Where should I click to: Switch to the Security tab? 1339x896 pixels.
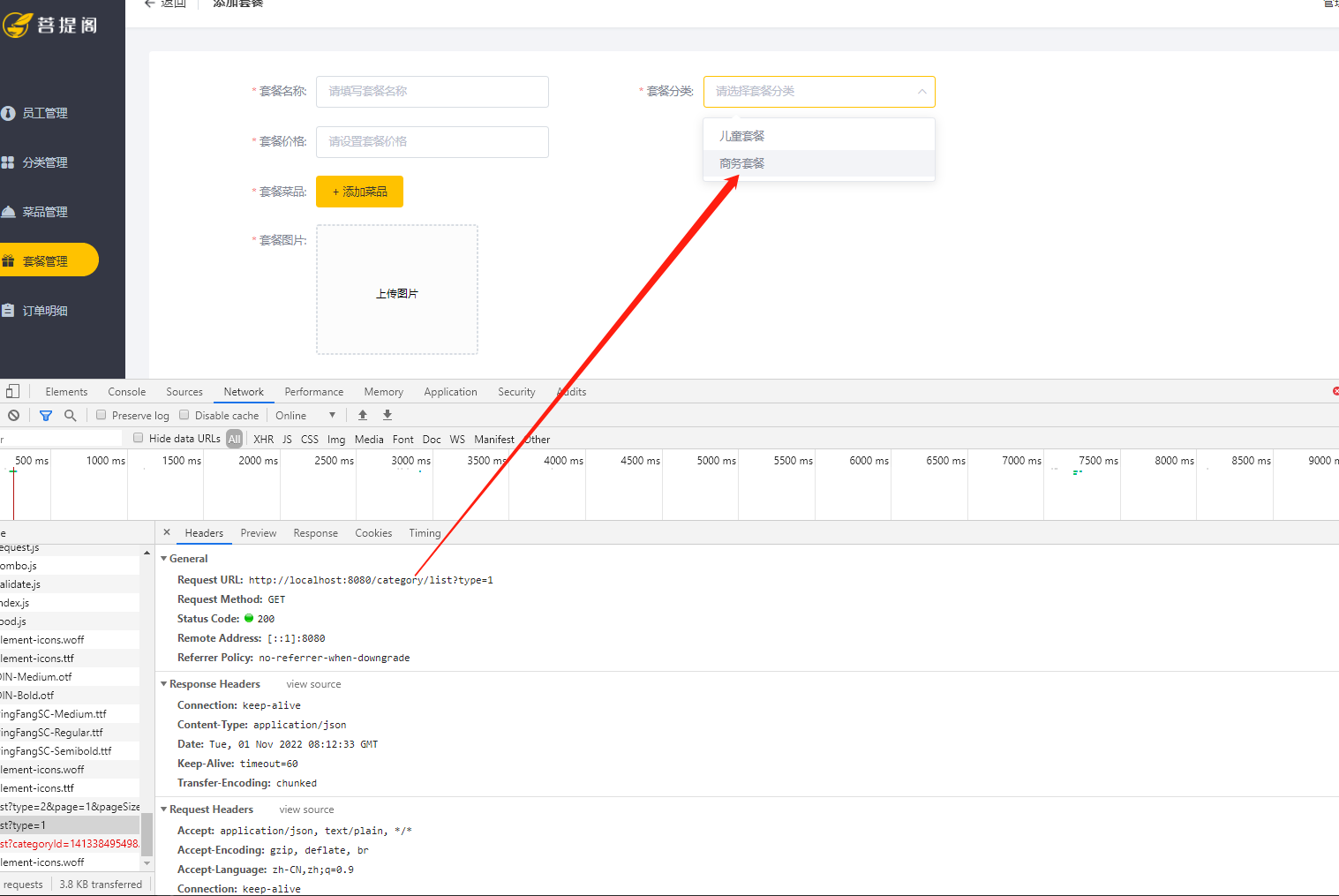pos(516,392)
